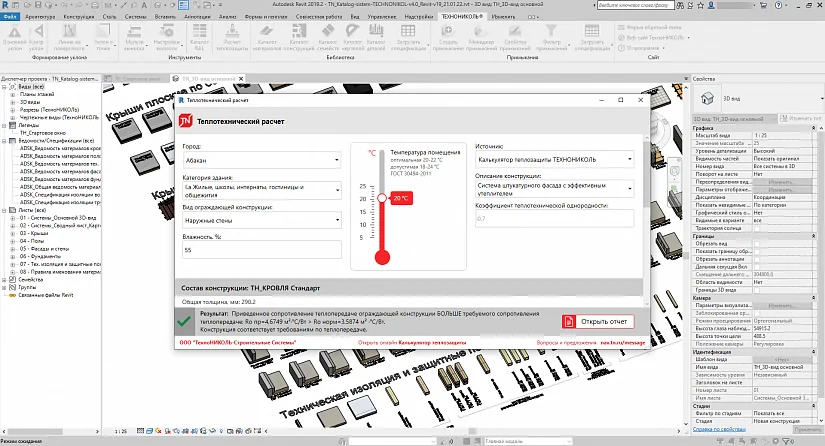Open Вид ограждающей конструкции dropdown
This screenshot has width=825, height=446.
coord(262,220)
